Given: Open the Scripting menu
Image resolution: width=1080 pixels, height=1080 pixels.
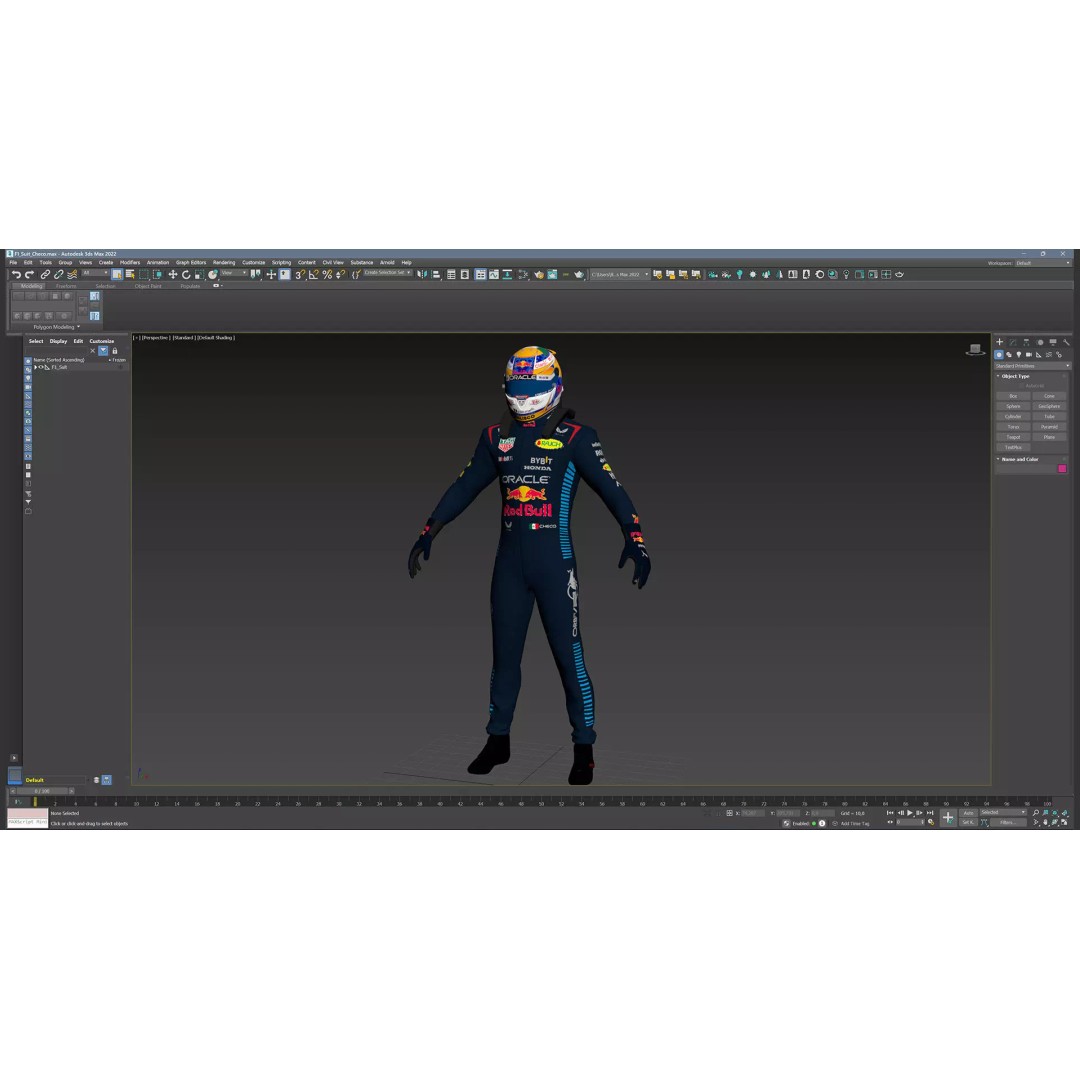Looking at the screenshot, I should click(x=281, y=262).
